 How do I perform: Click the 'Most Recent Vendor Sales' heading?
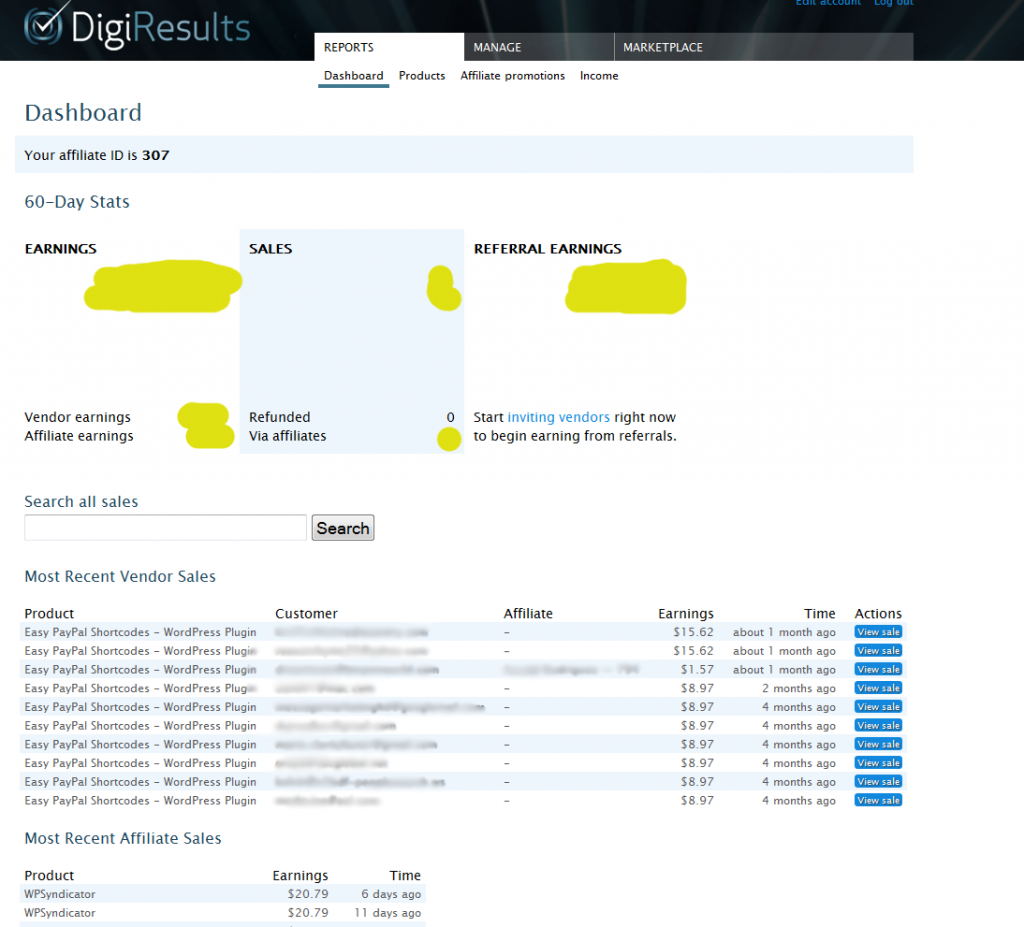point(120,576)
